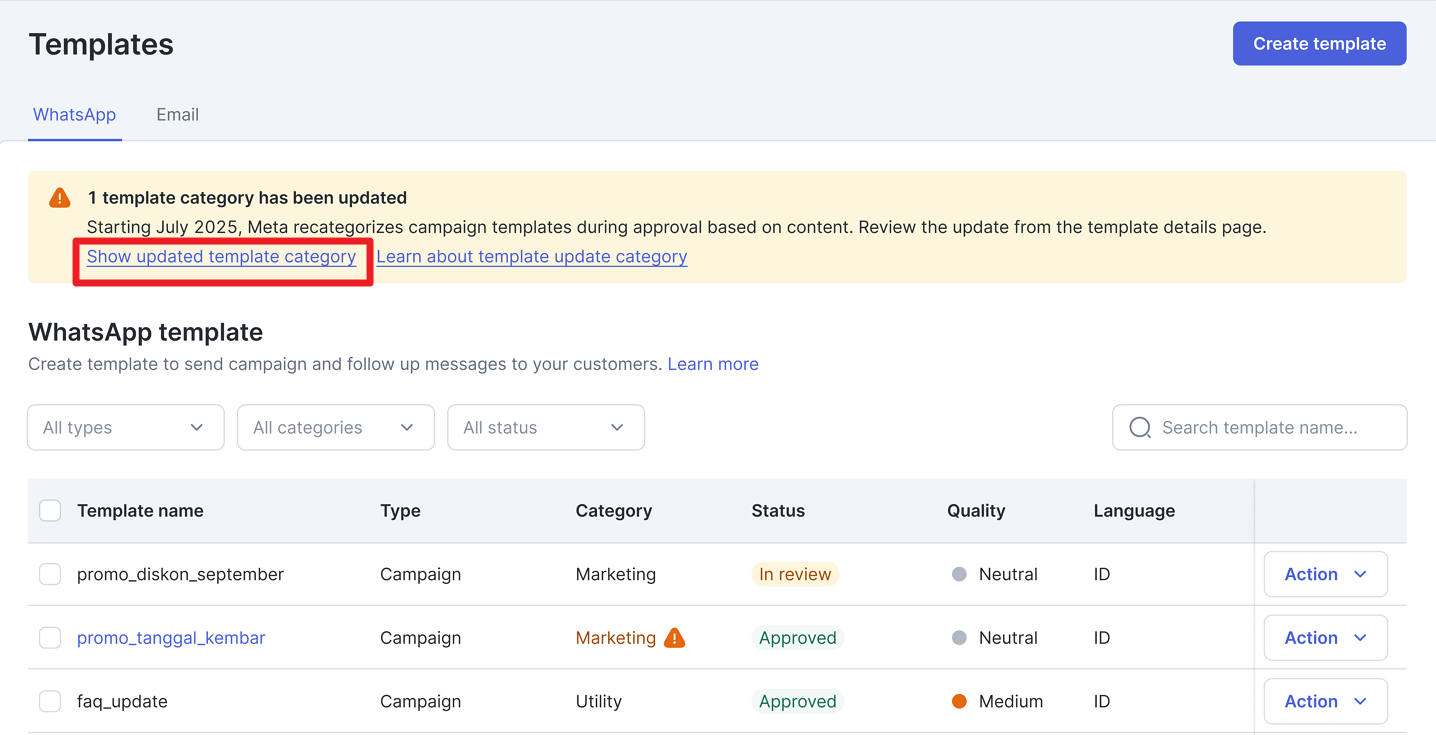The image size is (1436, 735).
Task: Check the faq_update row checkbox
Action: click(x=50, y=702)
